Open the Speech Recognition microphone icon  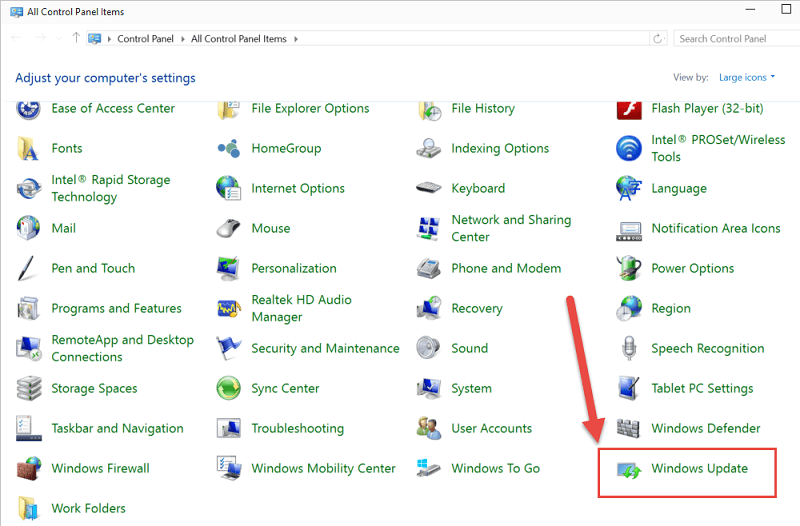click(629, 348)
